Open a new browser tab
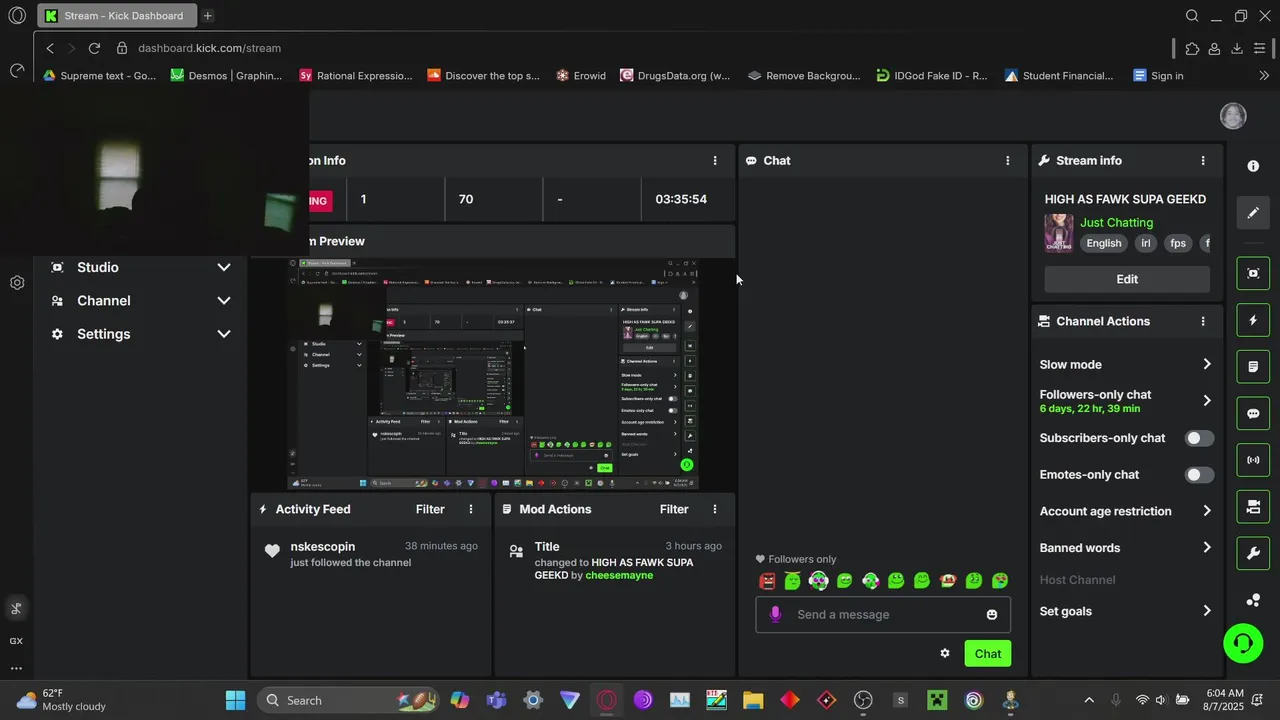Viewport: 1280px width, 720px height. click(x=208, y=16)
